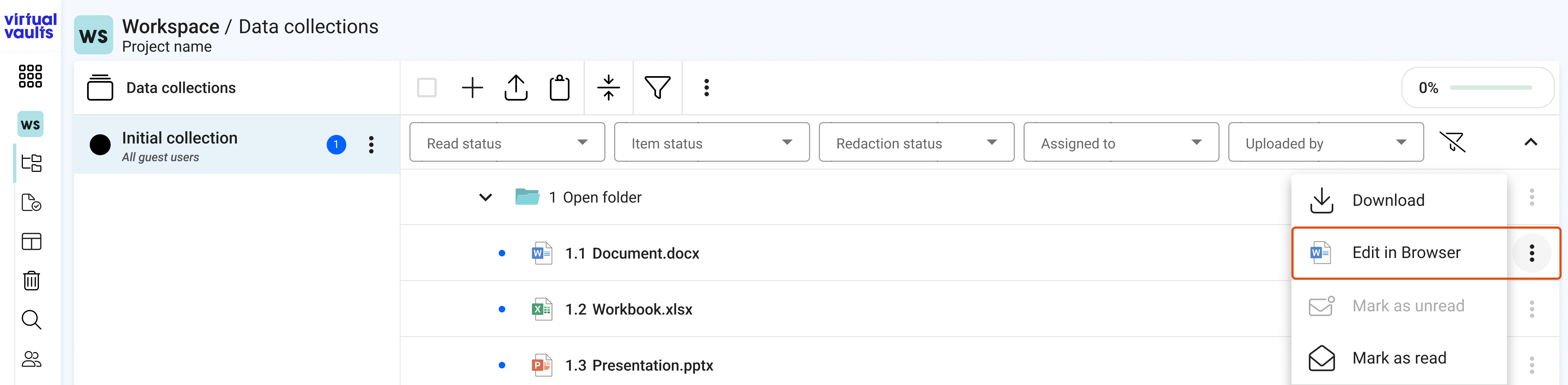
Task: Click three-dot menu for Document.docx row
Action: [x=1532, y=254]
